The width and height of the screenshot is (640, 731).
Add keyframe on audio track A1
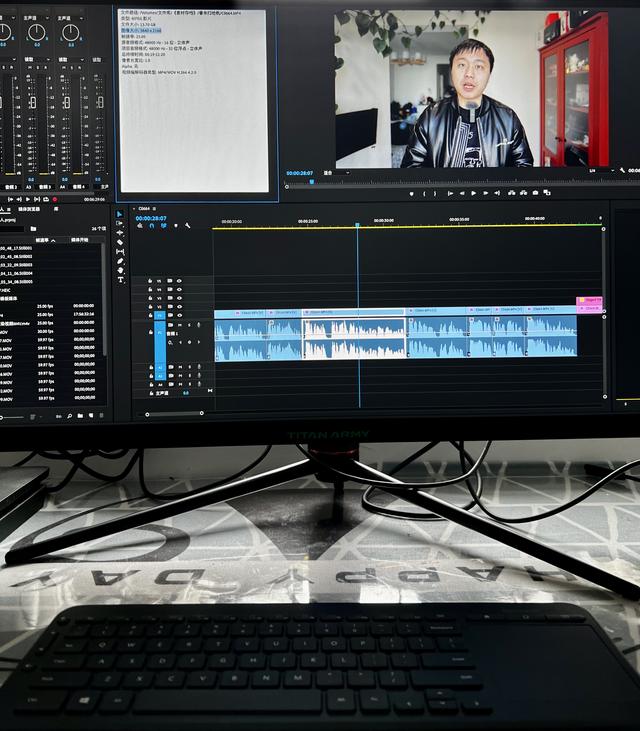pyautogui.click(x=189, y=342)
